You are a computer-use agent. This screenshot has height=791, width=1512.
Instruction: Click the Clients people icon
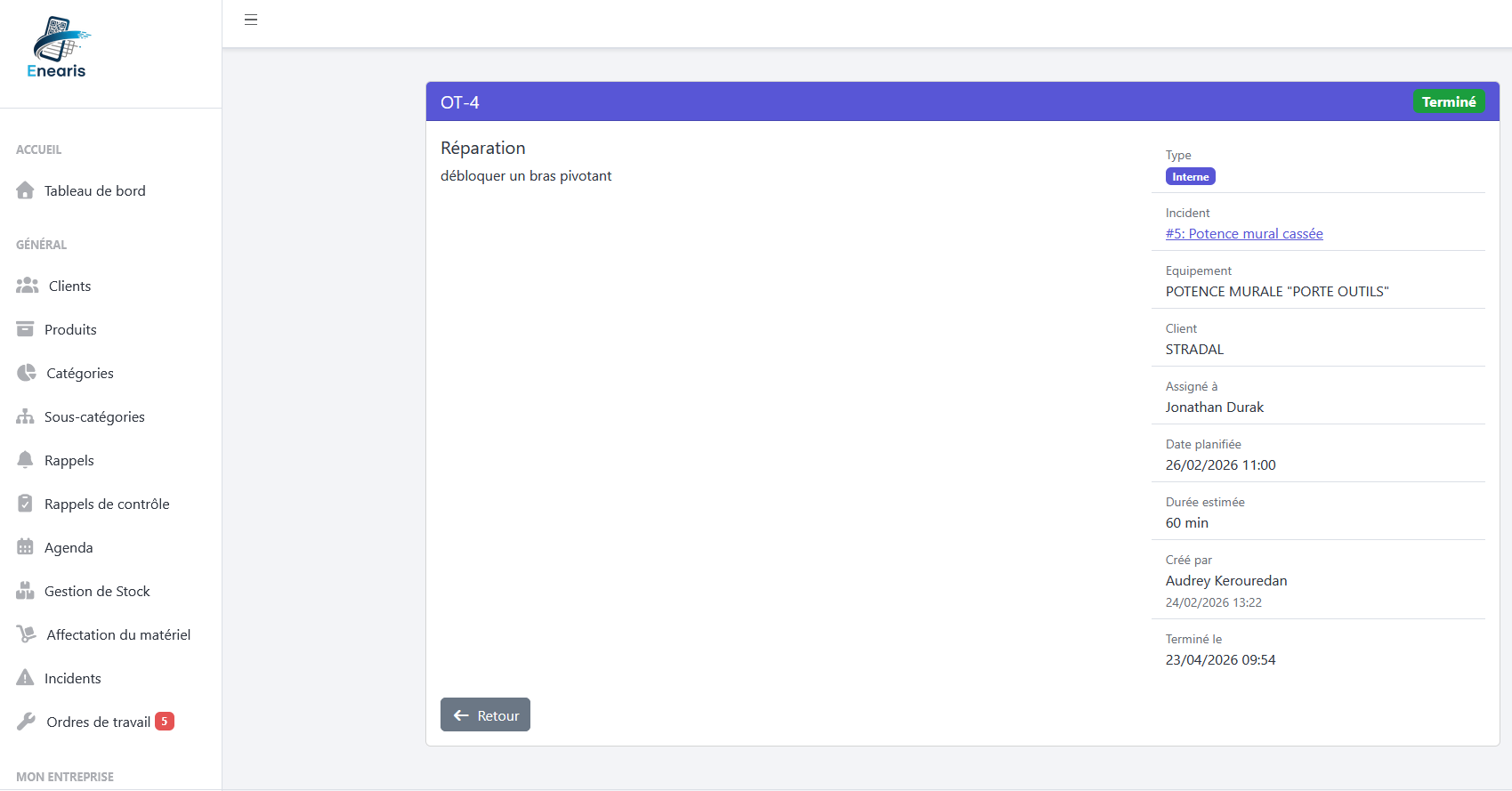click(x=28, y=286)
